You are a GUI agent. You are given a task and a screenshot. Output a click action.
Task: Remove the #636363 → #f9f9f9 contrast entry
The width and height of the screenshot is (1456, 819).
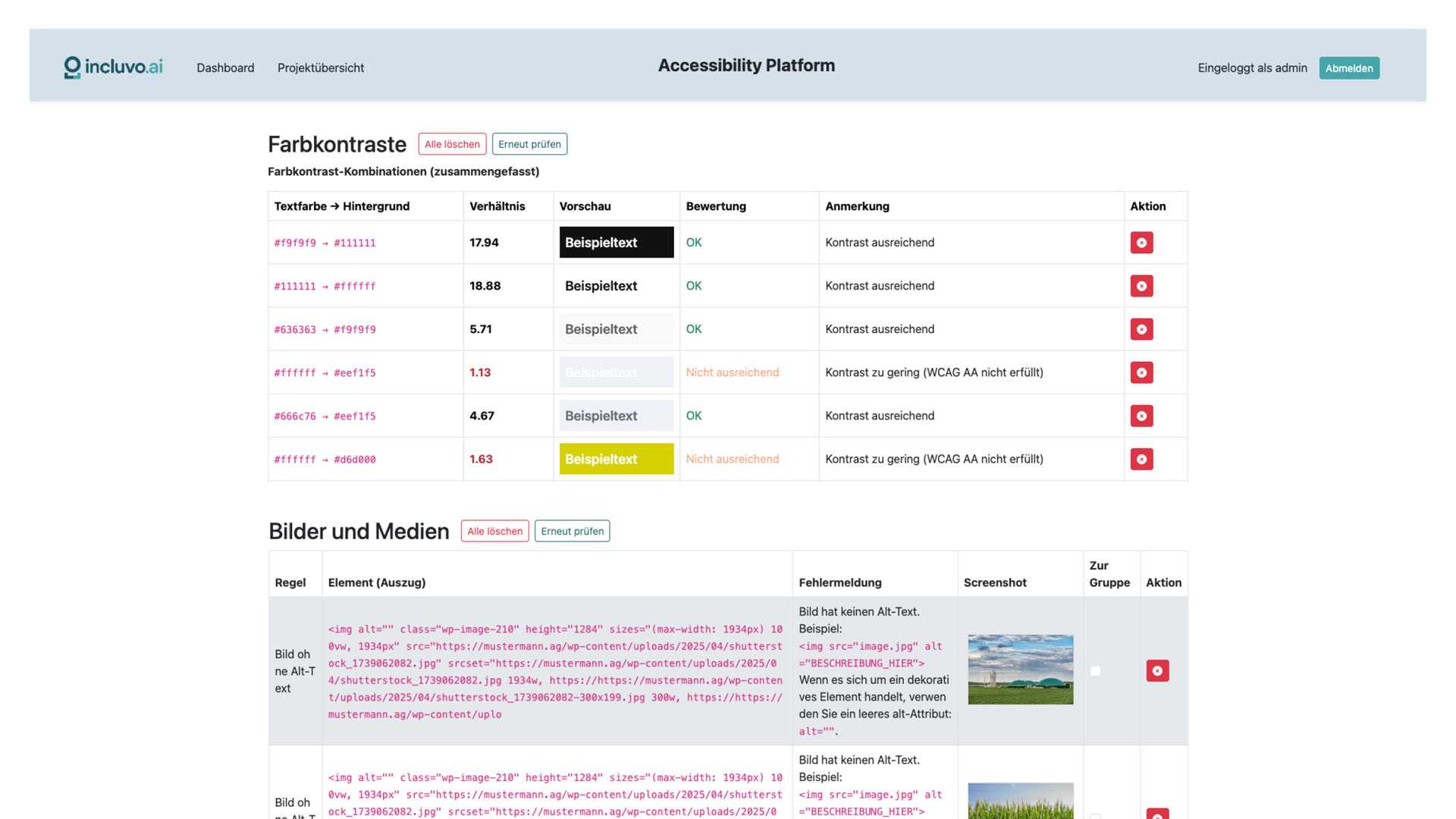(x=1141, y=329)
